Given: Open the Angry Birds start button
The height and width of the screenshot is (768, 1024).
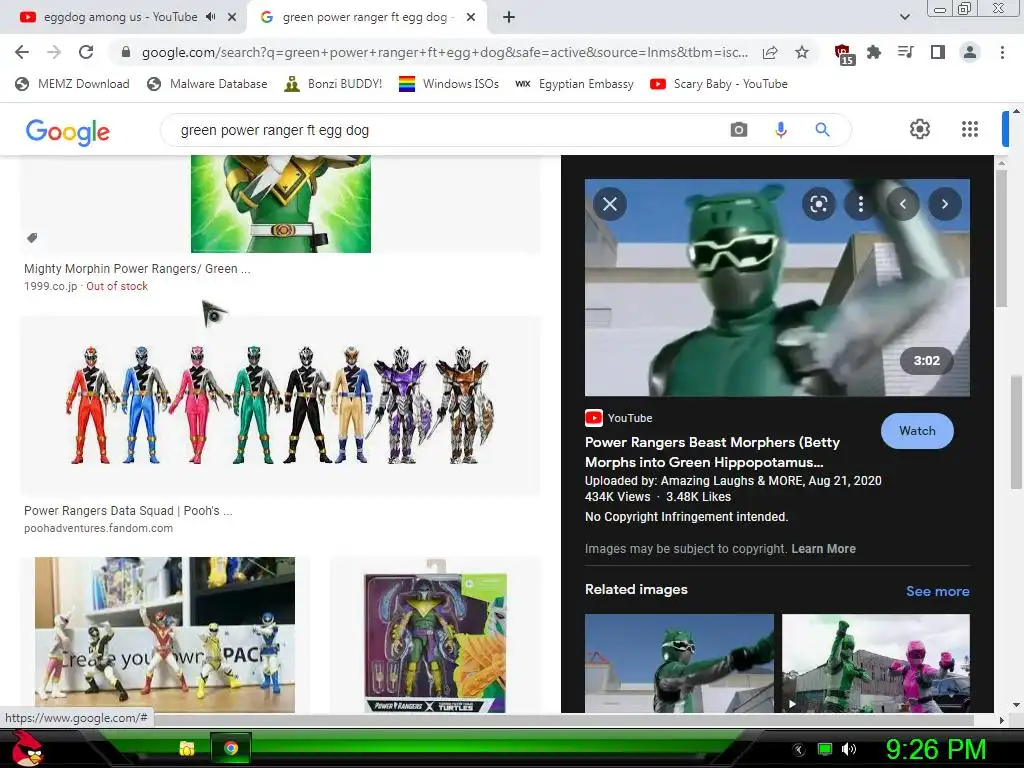Looking at the screenshot, I should (x=29, y=748).
